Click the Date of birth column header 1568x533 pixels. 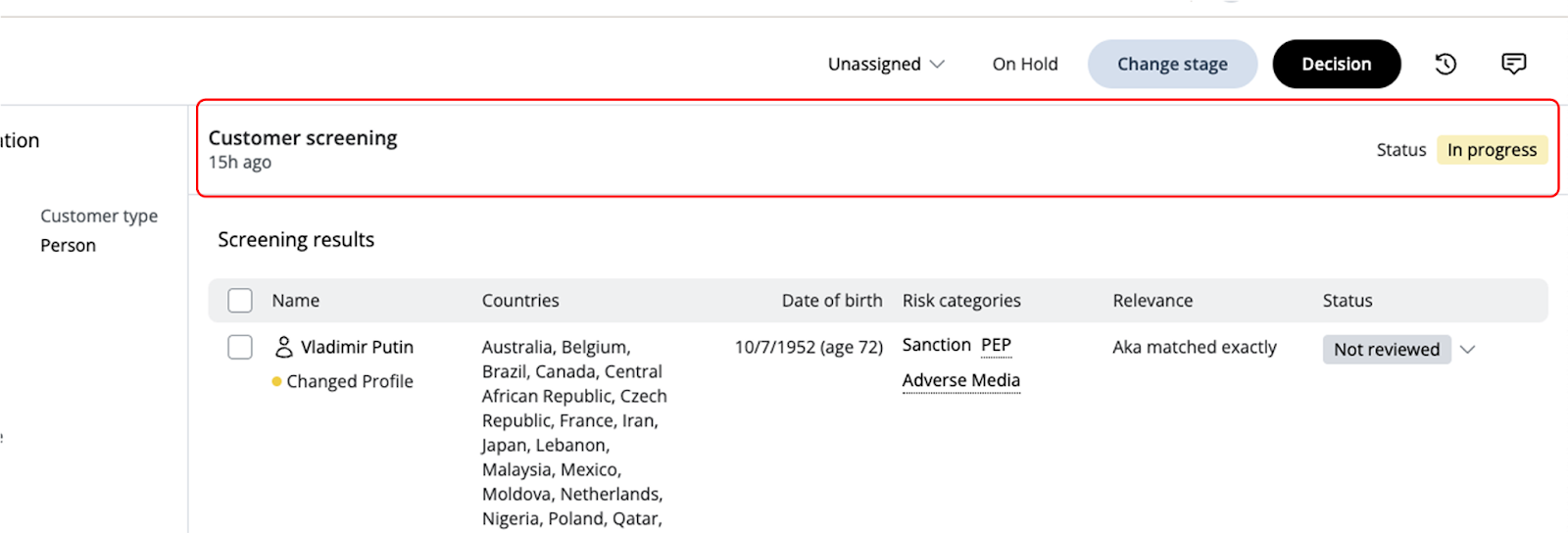(831, 301)
